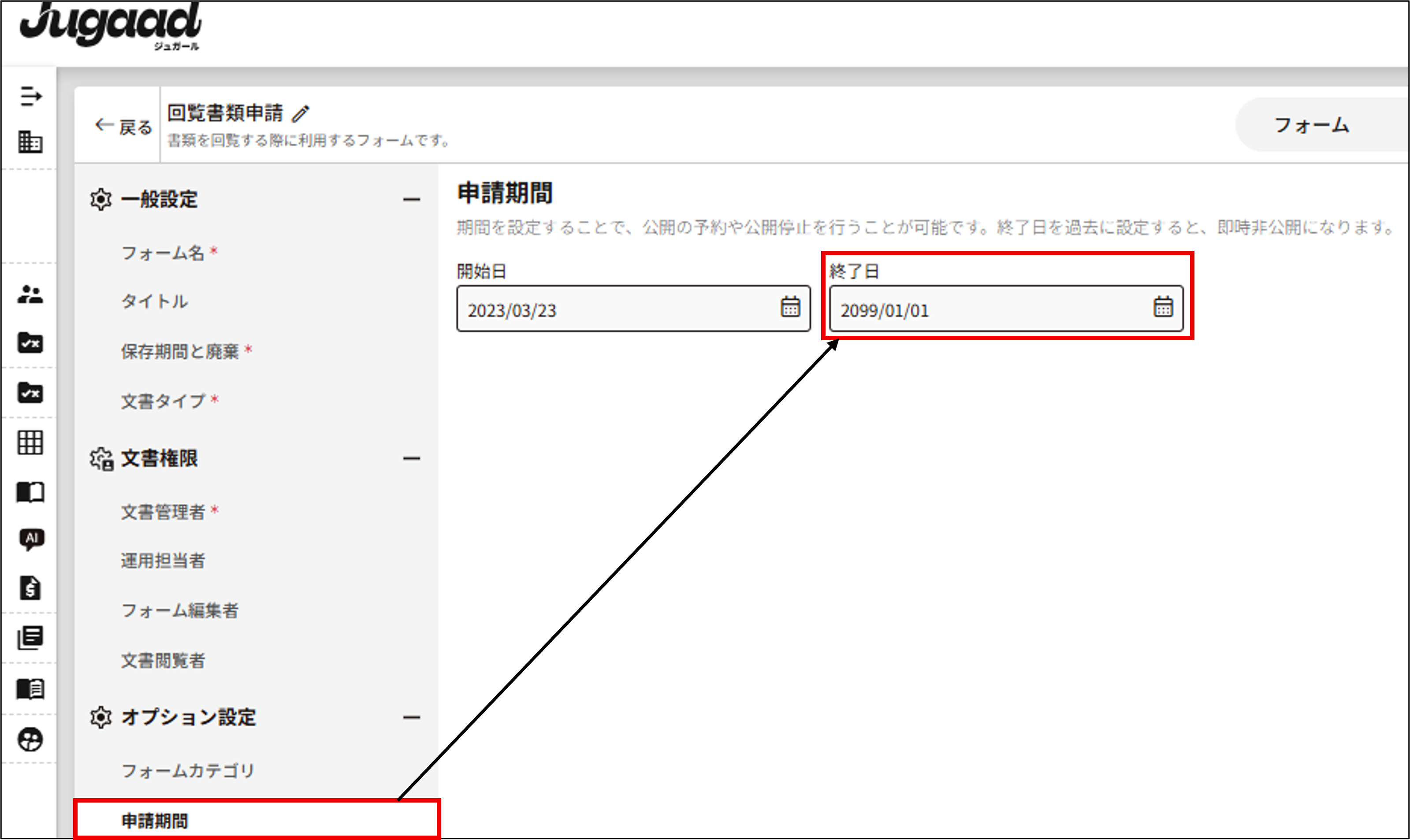Collapse the 文書権限 section

coord(412,458)
